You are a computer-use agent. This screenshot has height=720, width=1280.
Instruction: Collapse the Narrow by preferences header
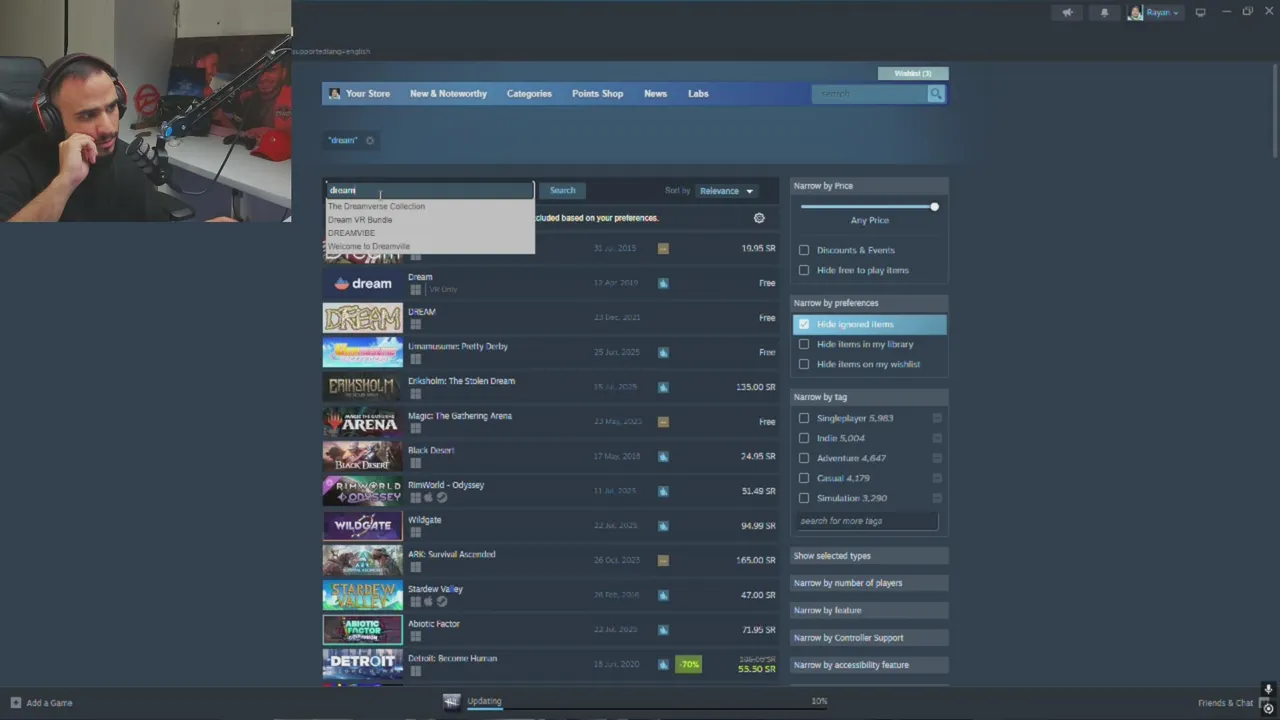coord(869,303)
